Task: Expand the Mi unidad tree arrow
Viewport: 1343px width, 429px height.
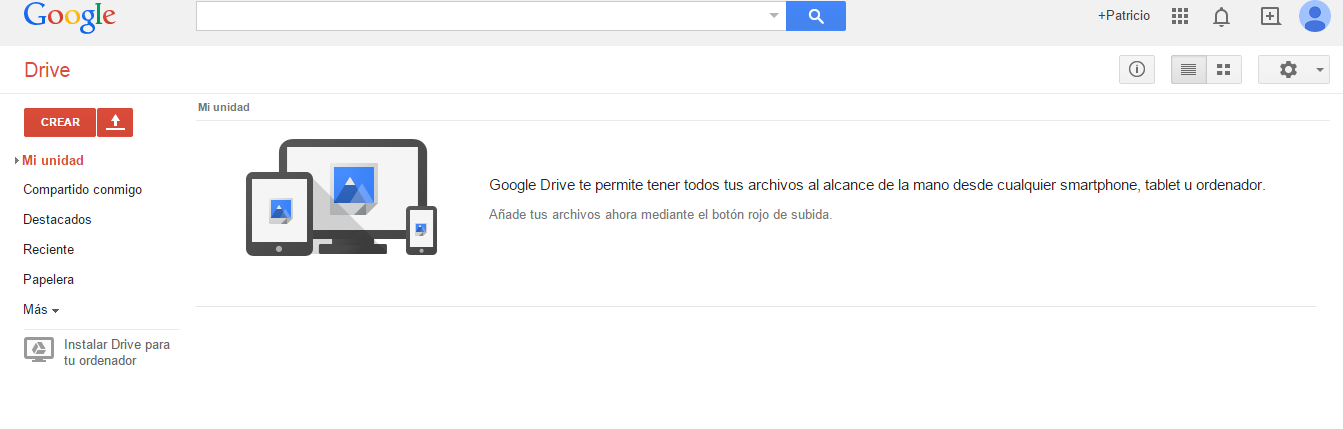Action: (17, 160)
